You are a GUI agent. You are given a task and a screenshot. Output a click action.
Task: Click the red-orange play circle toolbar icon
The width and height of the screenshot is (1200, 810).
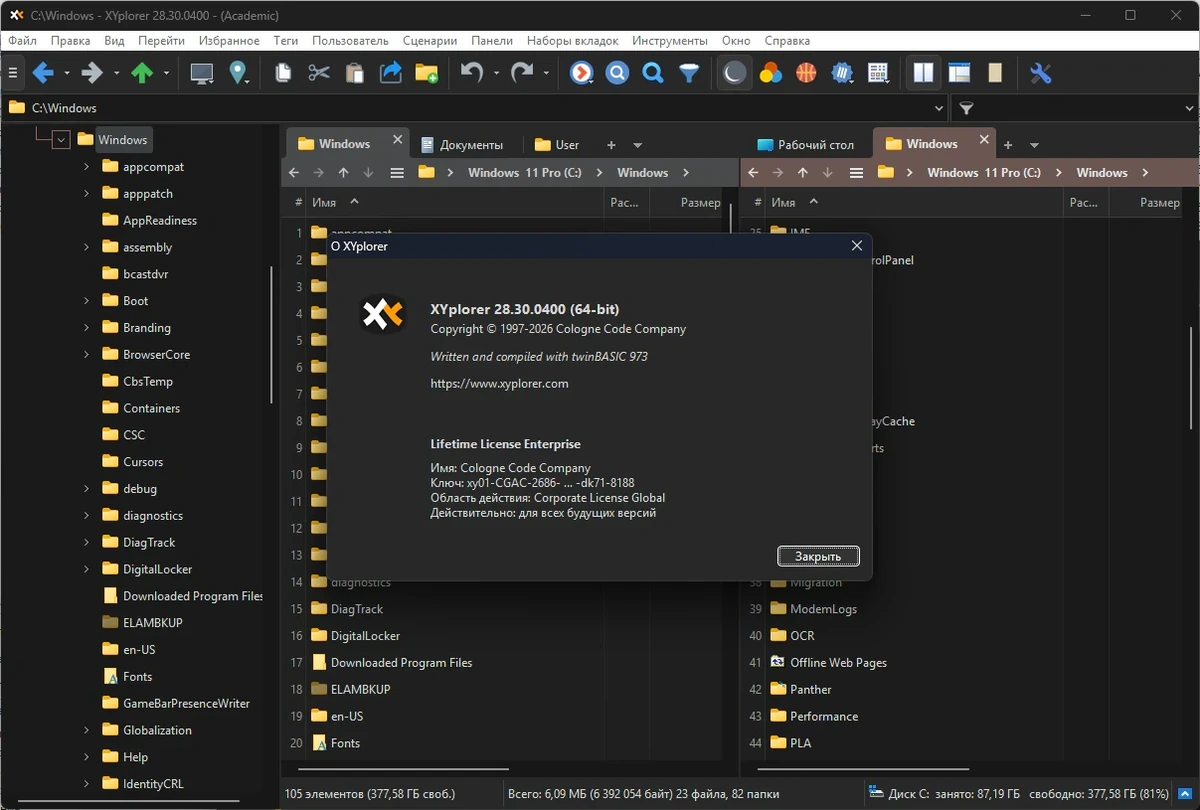coord(582,73)
